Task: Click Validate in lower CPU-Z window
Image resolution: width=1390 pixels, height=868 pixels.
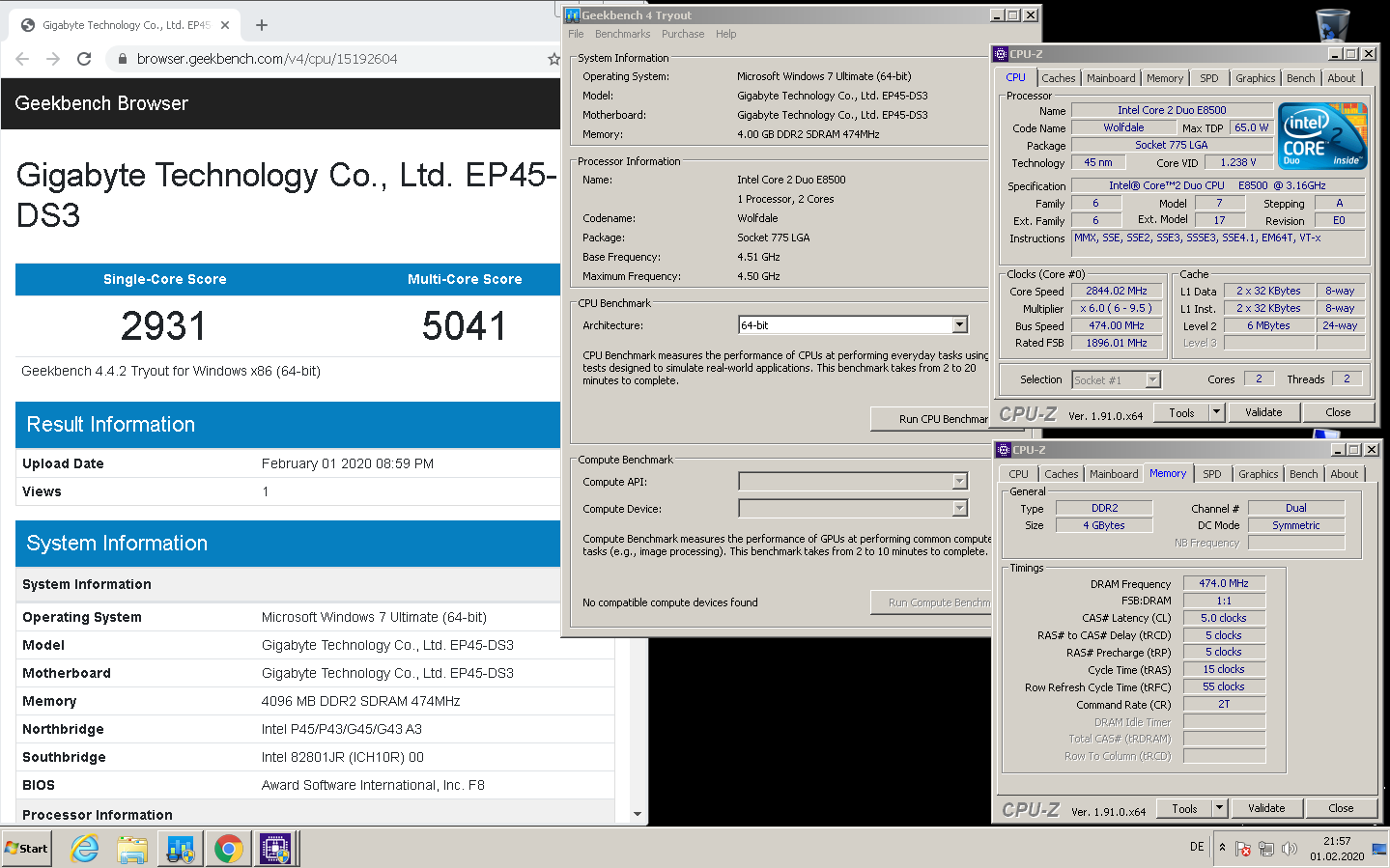Action: (x=1266, y=808)
